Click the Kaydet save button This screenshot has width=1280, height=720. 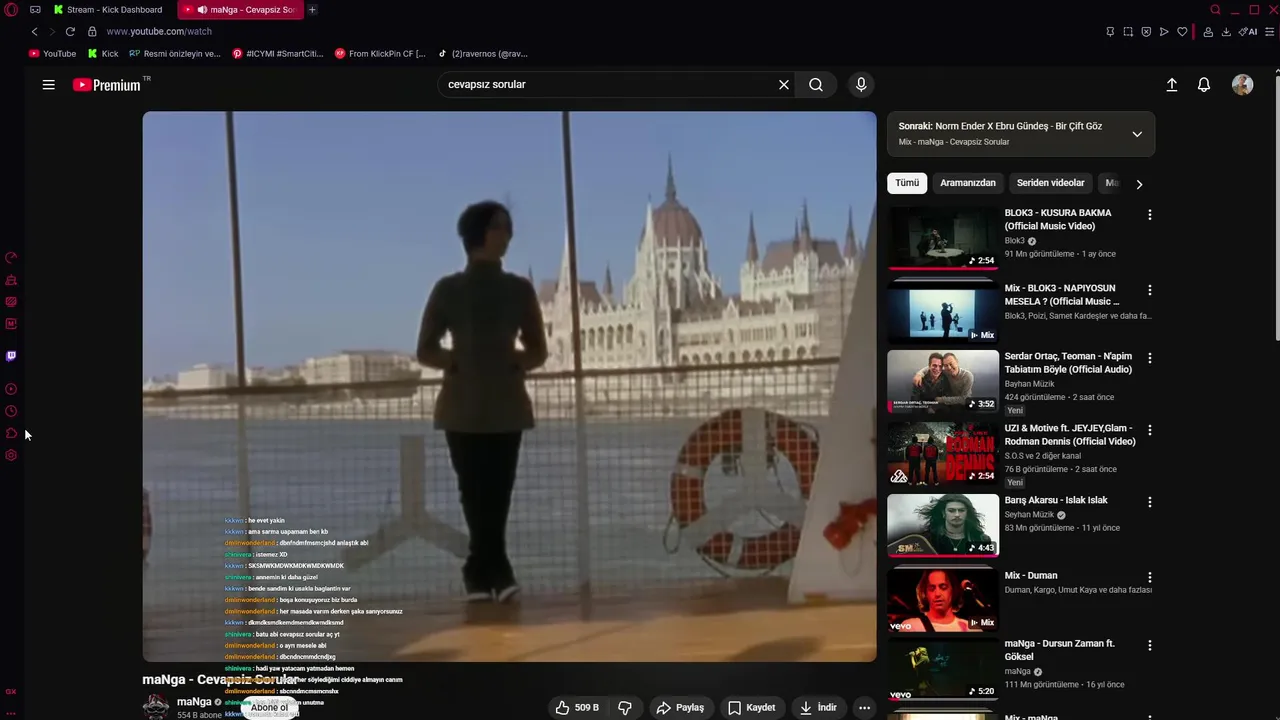click(x=751, y=707)
